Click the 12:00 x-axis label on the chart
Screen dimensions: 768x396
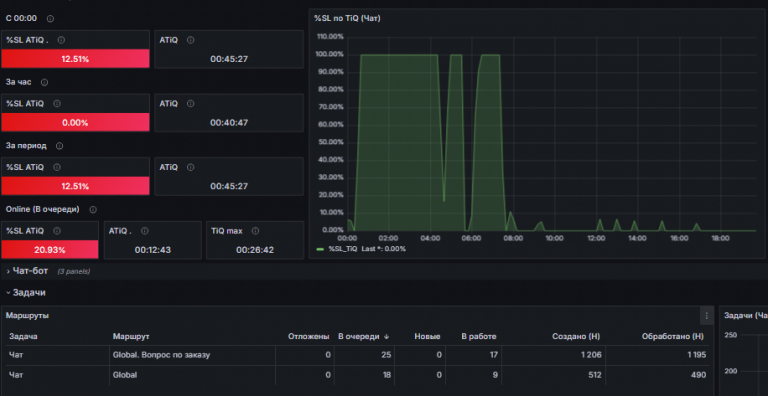596,238
